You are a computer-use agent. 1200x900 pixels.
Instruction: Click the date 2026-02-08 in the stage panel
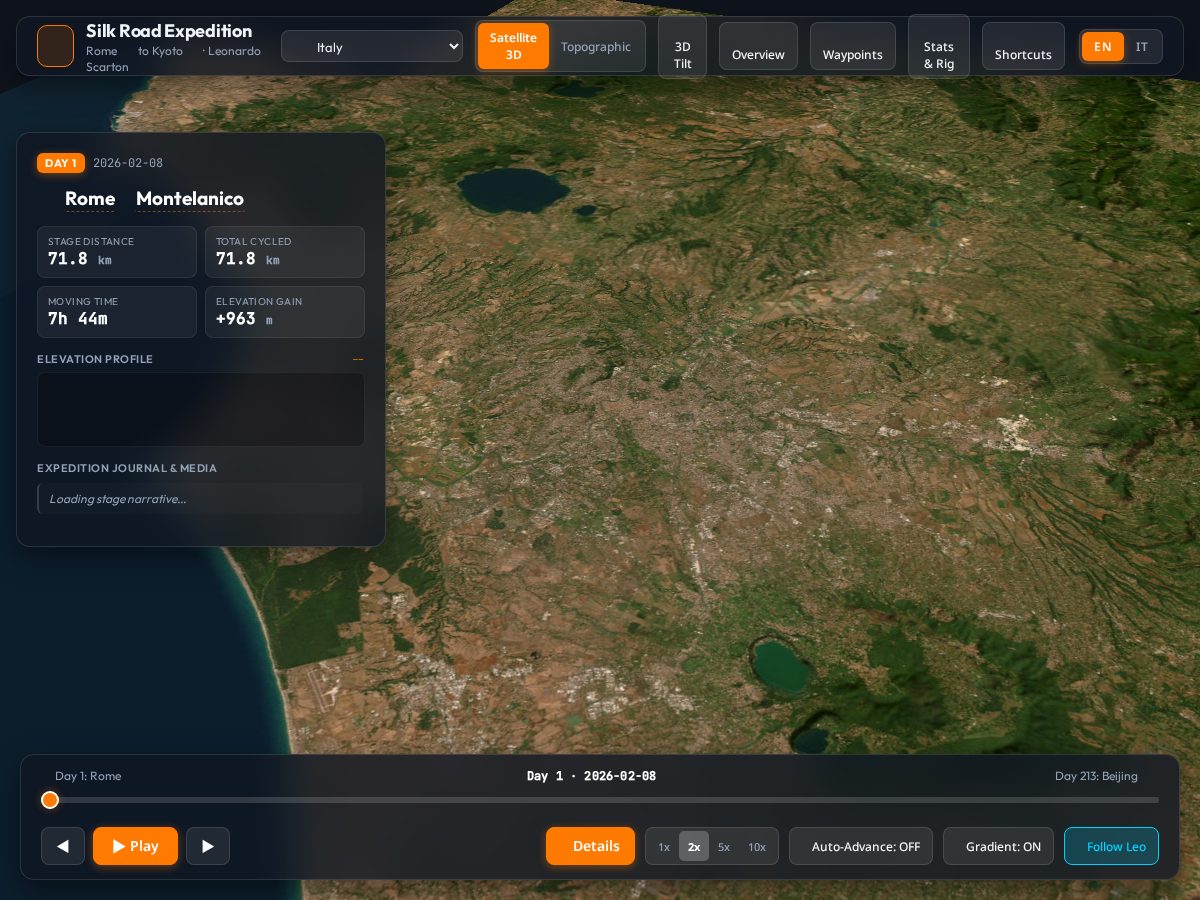point(128,163)
